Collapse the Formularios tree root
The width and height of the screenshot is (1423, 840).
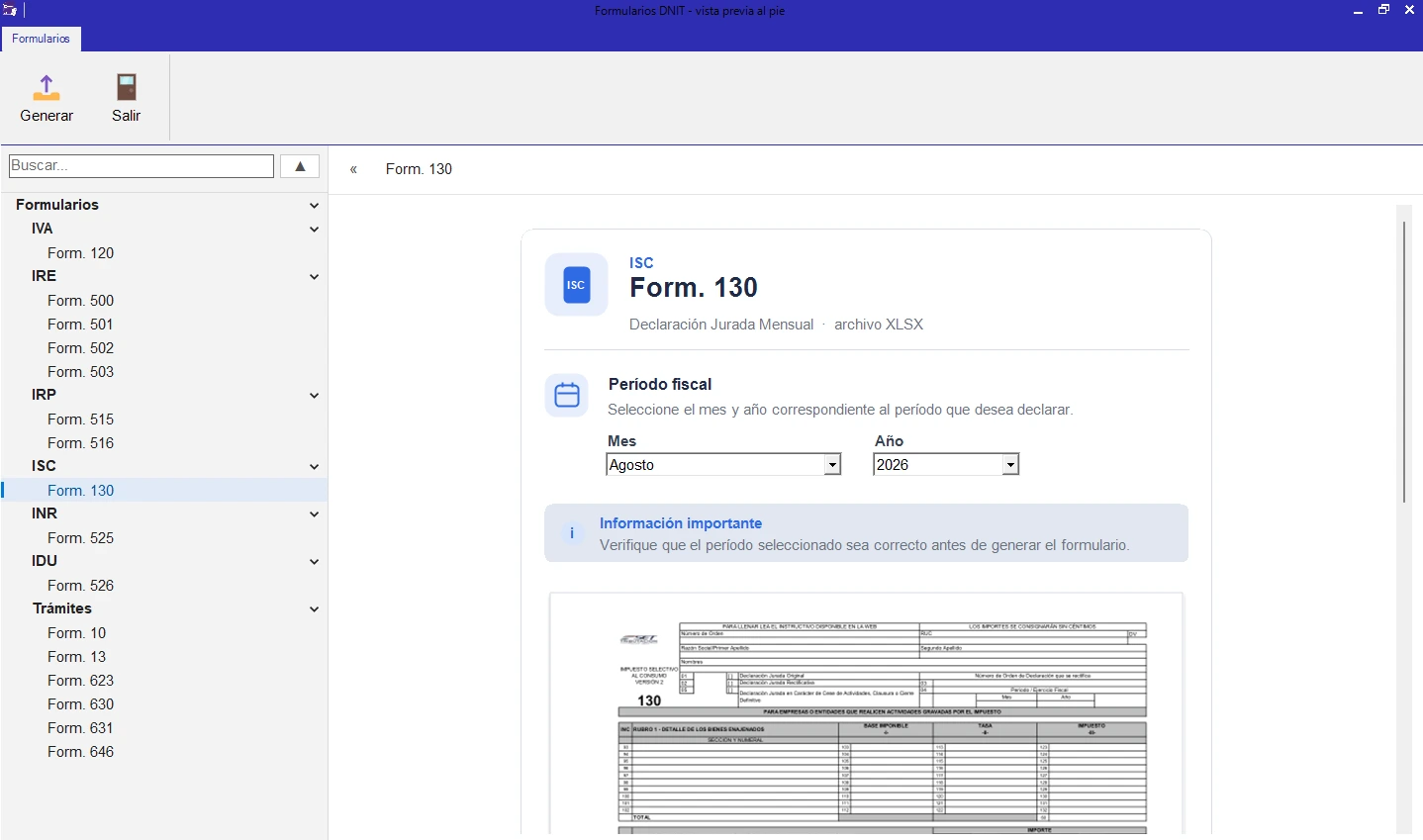[x=314, y=206]
